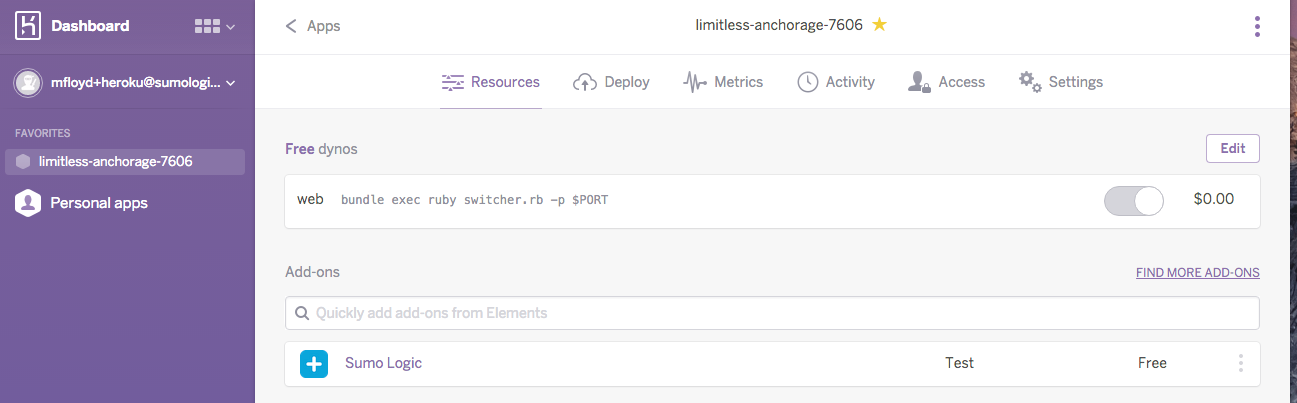
Task: Expand the mfloyd+heroku account dropdown
Action: coord(230,83)
